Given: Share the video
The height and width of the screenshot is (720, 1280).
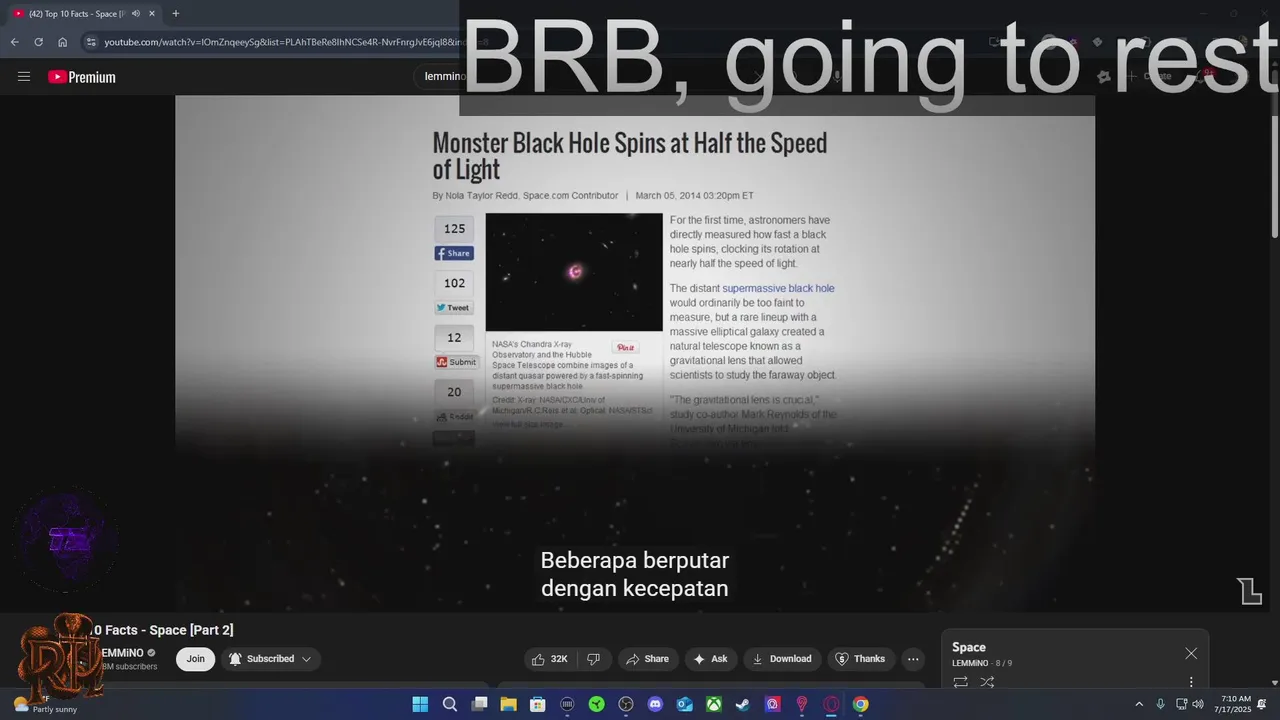Looking at the screenshot, I should [x=647, y=659].
